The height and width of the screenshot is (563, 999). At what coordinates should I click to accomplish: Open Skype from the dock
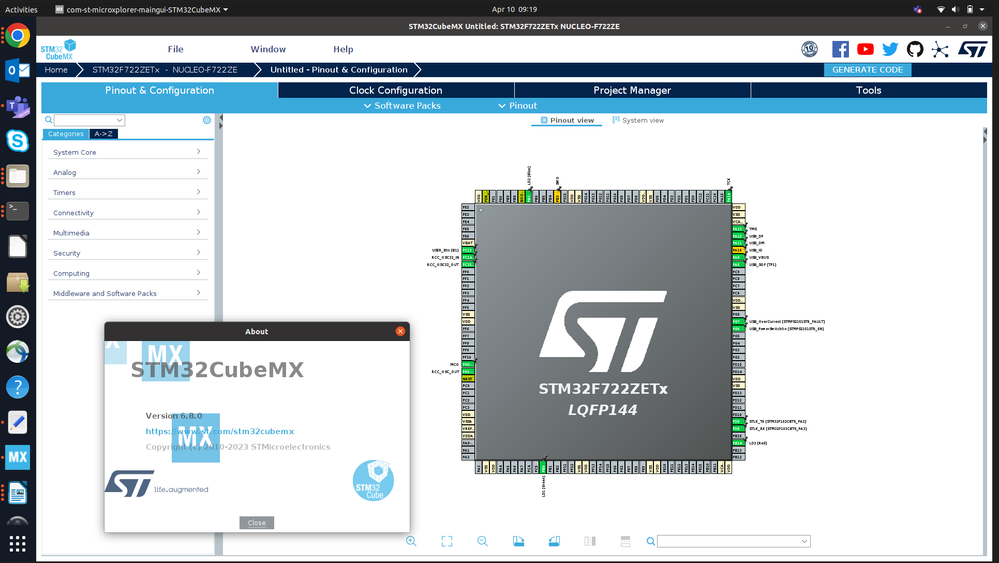point(17,141)
